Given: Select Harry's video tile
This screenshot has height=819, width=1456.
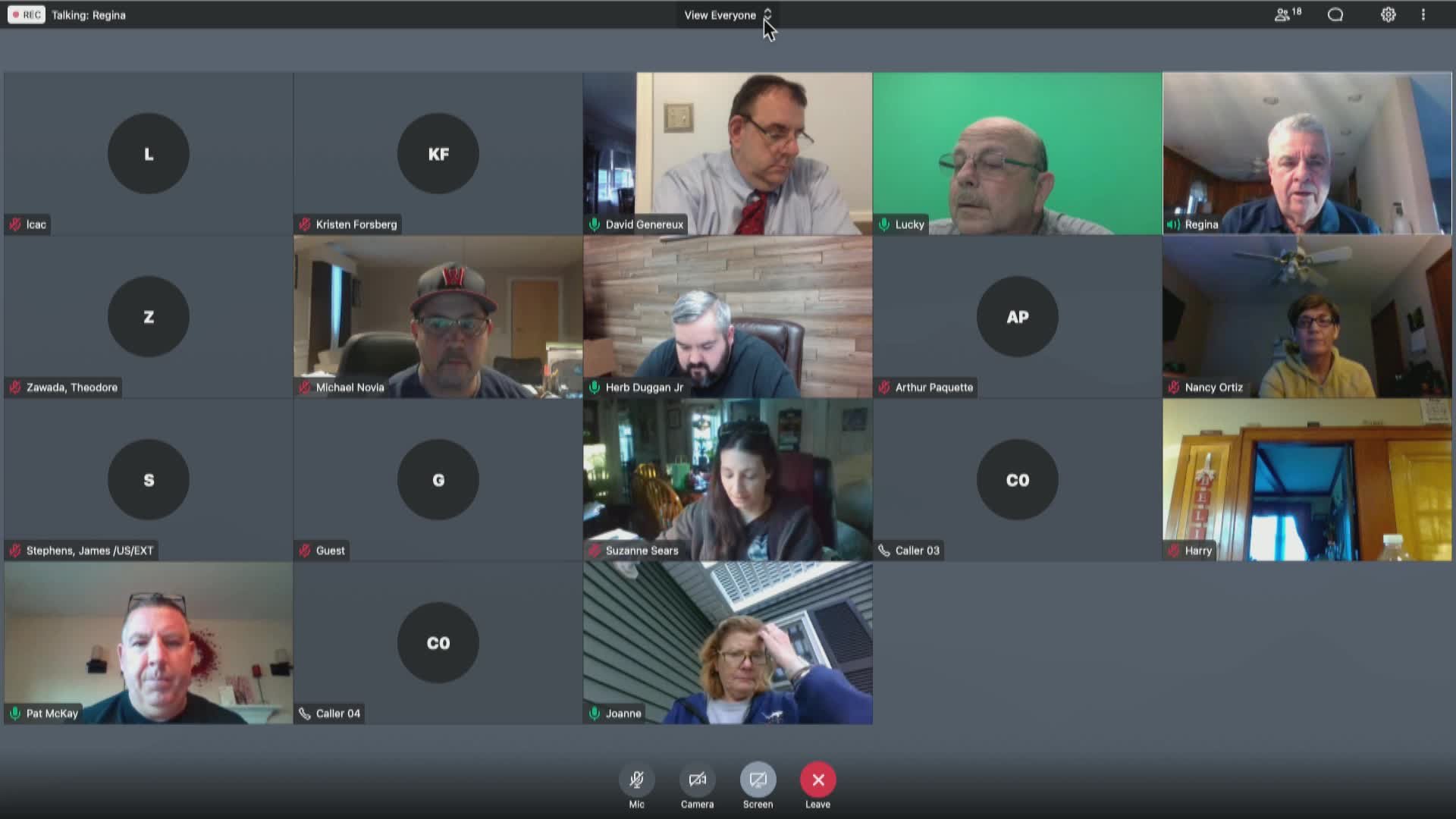Looking at the screenshot, I should point(1307,479).
